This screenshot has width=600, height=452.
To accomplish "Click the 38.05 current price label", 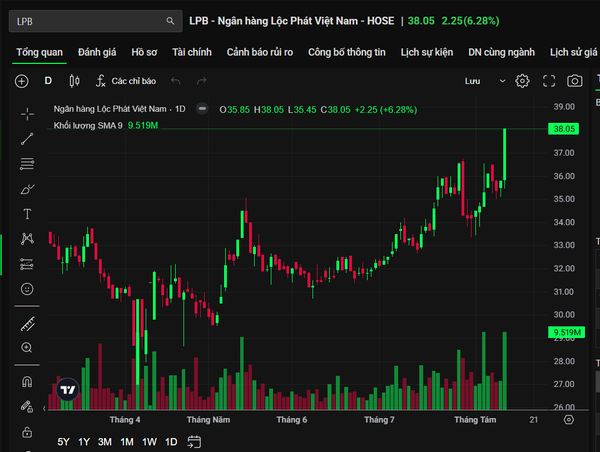I will tap(564, 129).
